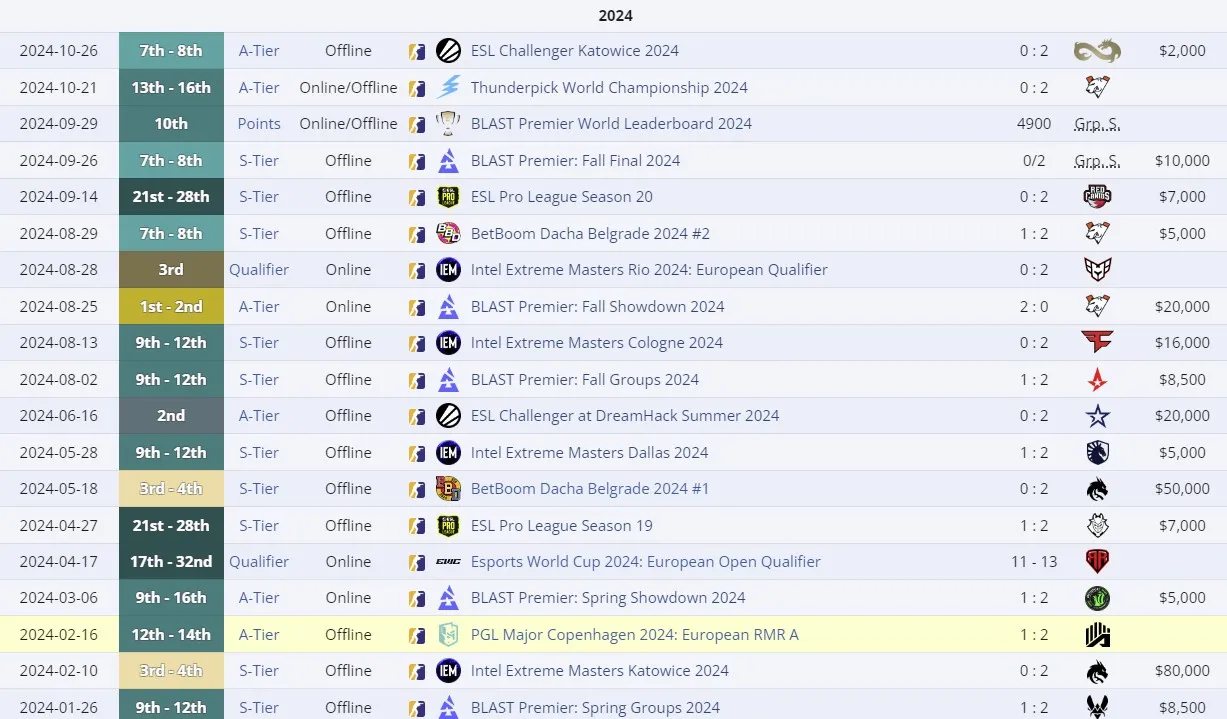
Task: Click the 17th - 32nd placement cell
Action: pyautogui.click(x=171, y=562)
